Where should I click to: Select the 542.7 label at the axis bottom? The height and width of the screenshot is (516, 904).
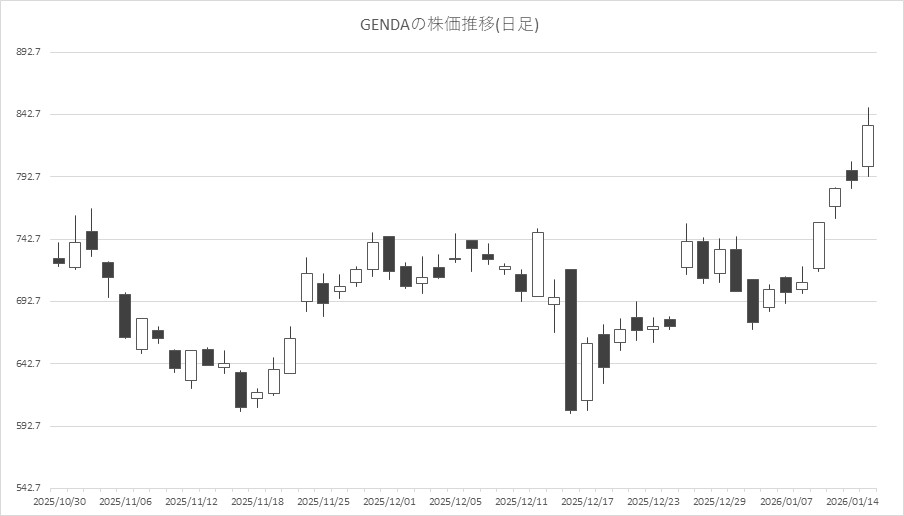27,488
